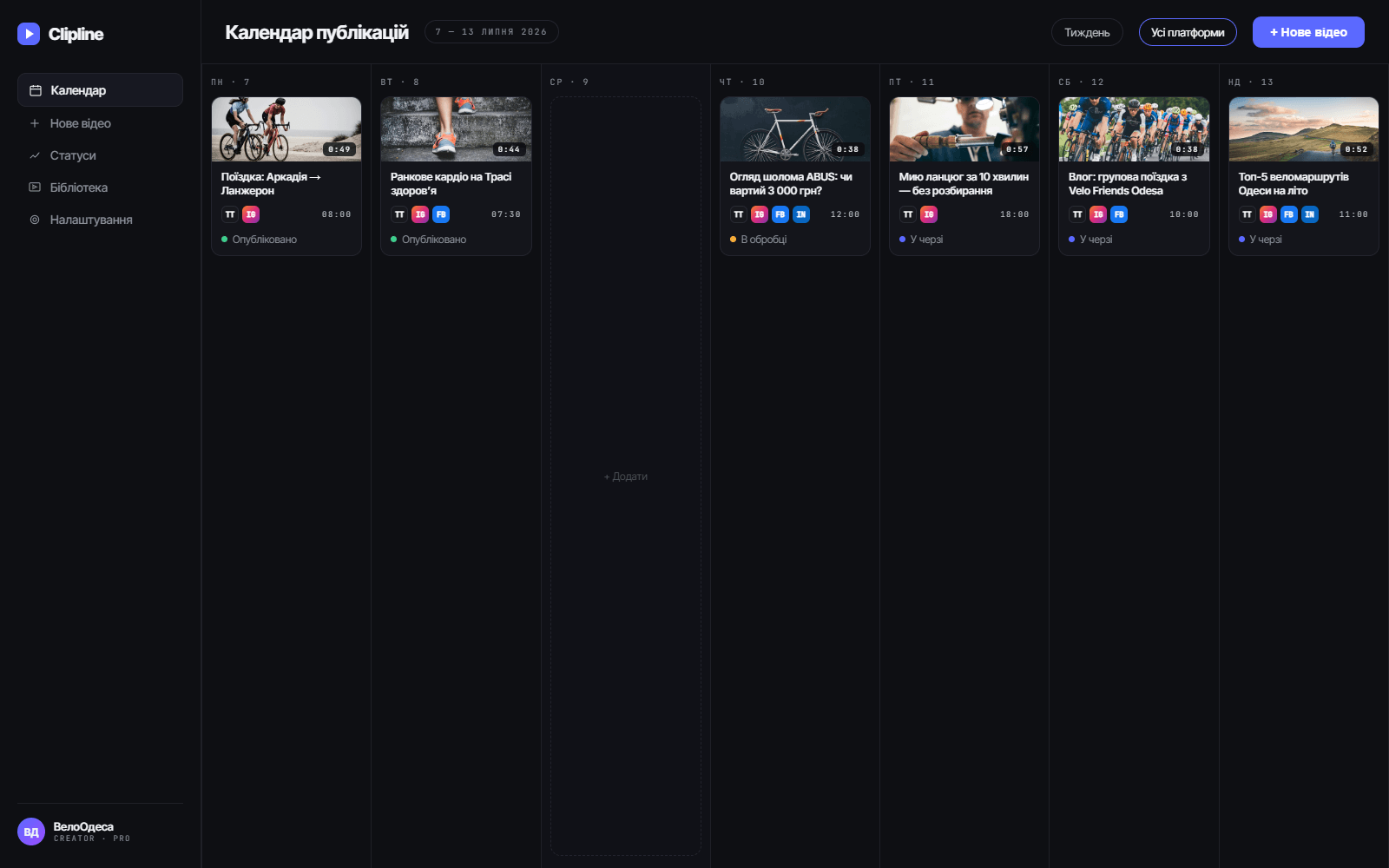Click TikTok icon on Топ-5 веломаршрутів card

tap(1247, 214)
